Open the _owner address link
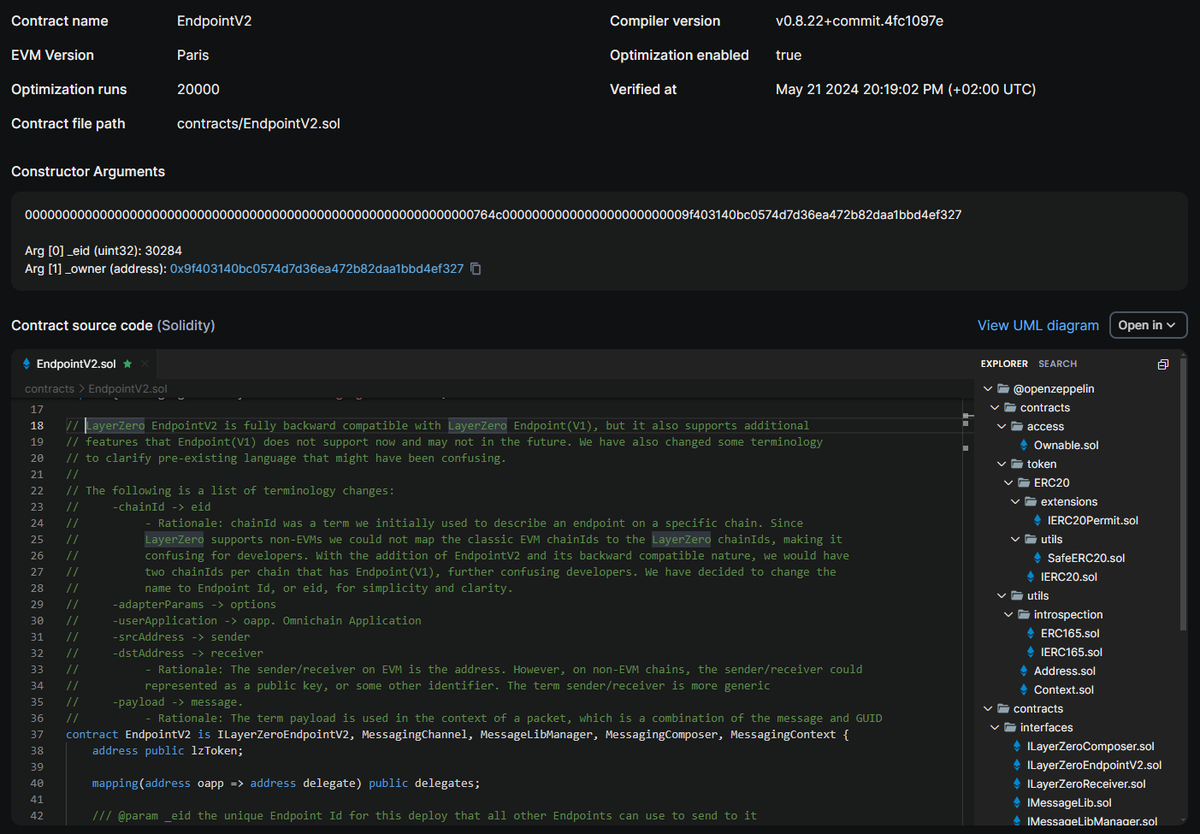This screenshot has height=834, width=1200. (317, 269)
